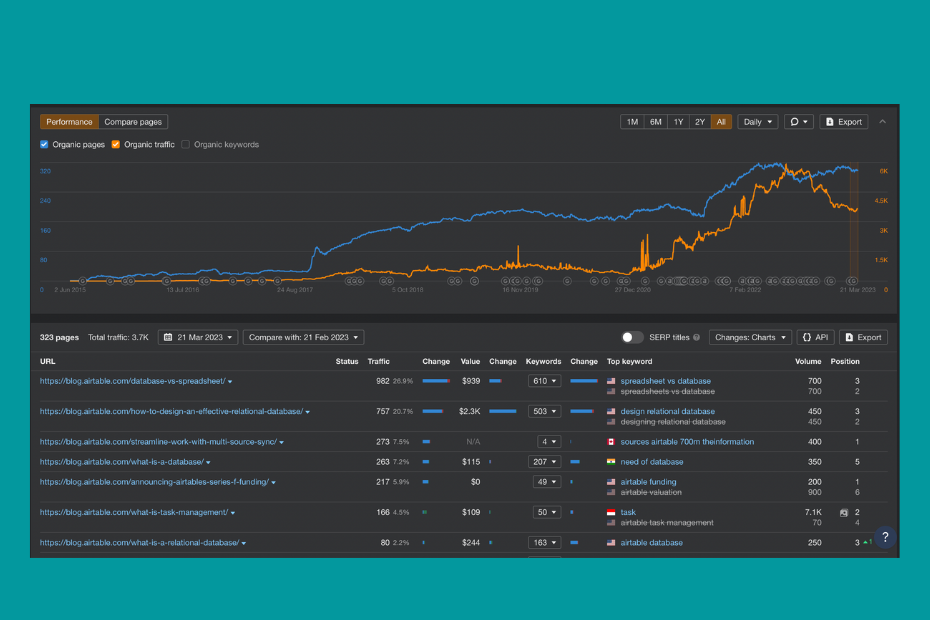Image resolution: width=930 pixels, height=620 pixels.
Task: Click the task keyword link
Action: click(628, 512)
